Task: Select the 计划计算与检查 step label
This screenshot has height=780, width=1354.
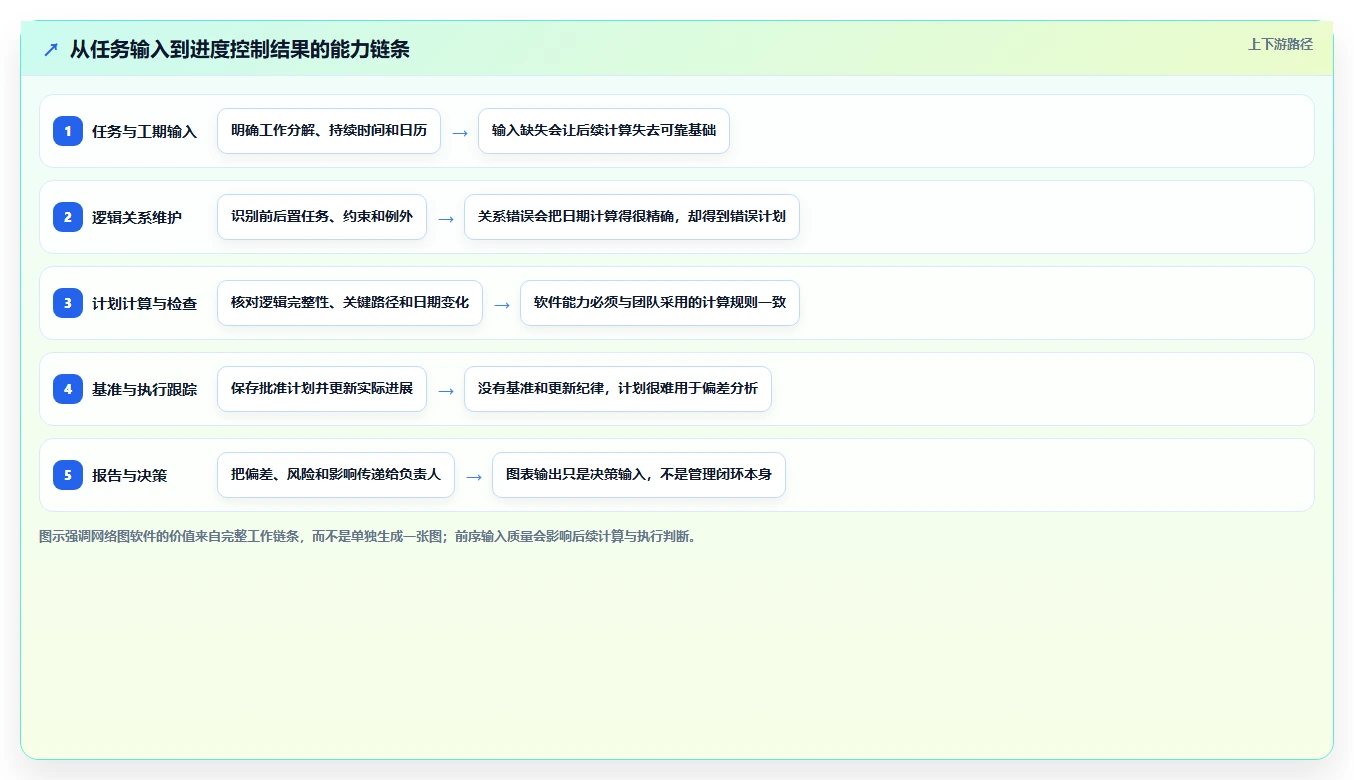Action: tap(144, 303)
